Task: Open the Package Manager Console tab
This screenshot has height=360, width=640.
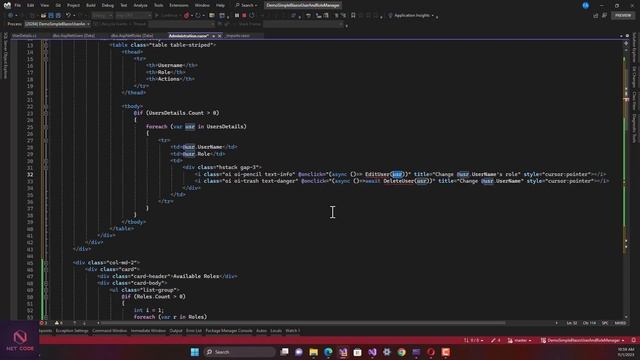Action: (229, 331)
